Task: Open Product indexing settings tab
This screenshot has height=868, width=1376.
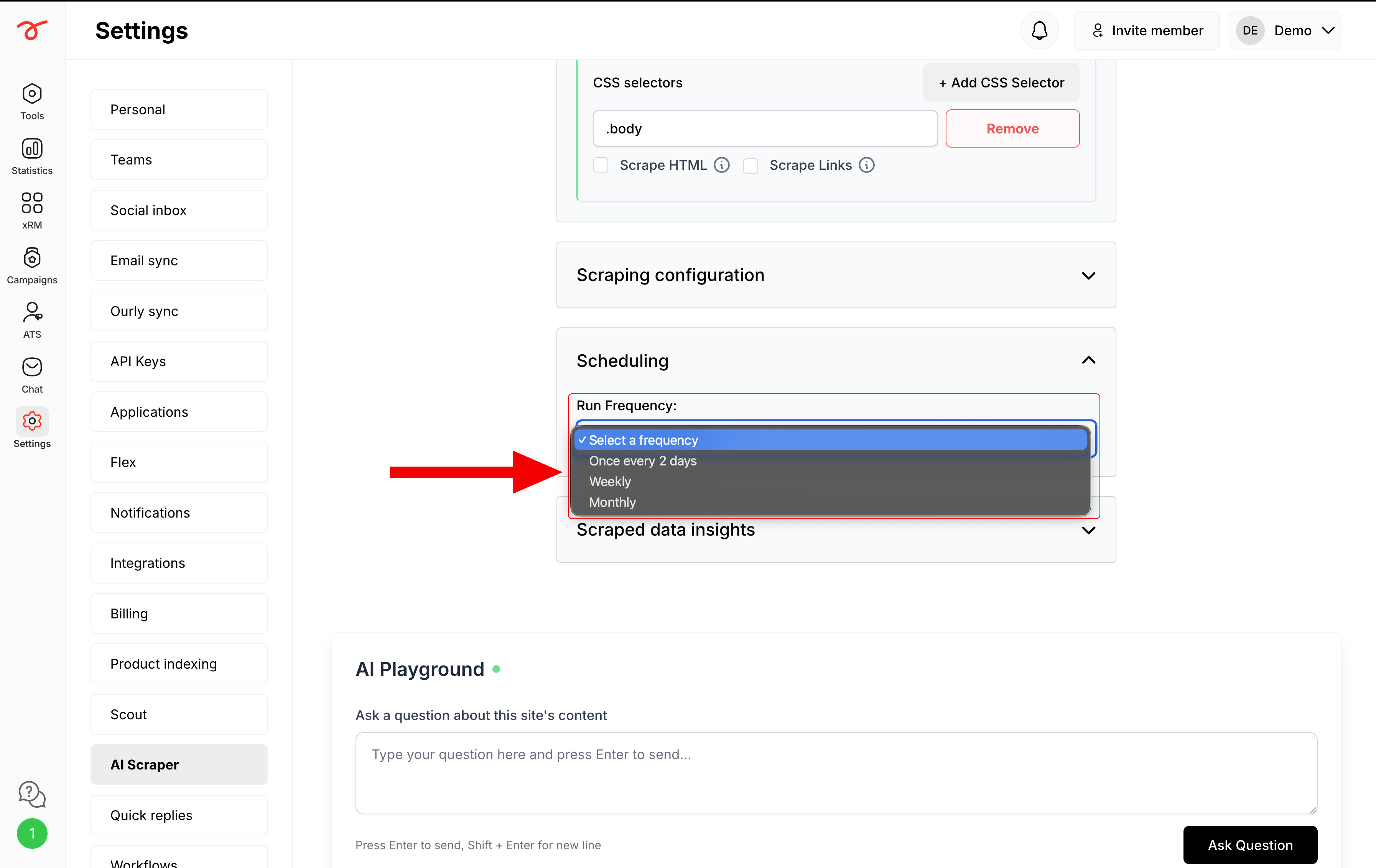Action: point(179,664)
